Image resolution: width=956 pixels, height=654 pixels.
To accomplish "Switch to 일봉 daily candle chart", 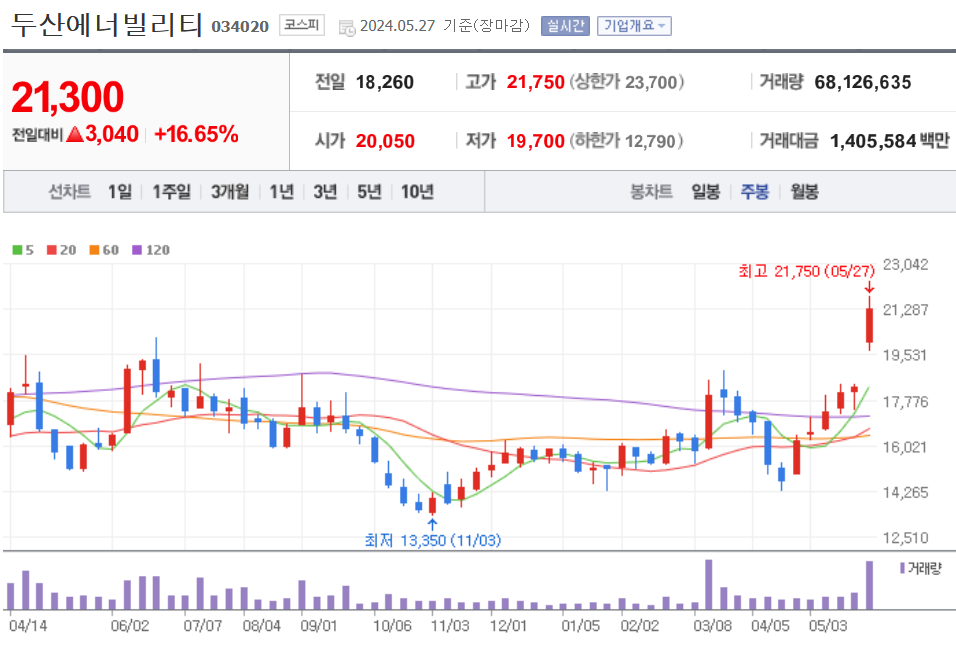I will coord(705,192).
